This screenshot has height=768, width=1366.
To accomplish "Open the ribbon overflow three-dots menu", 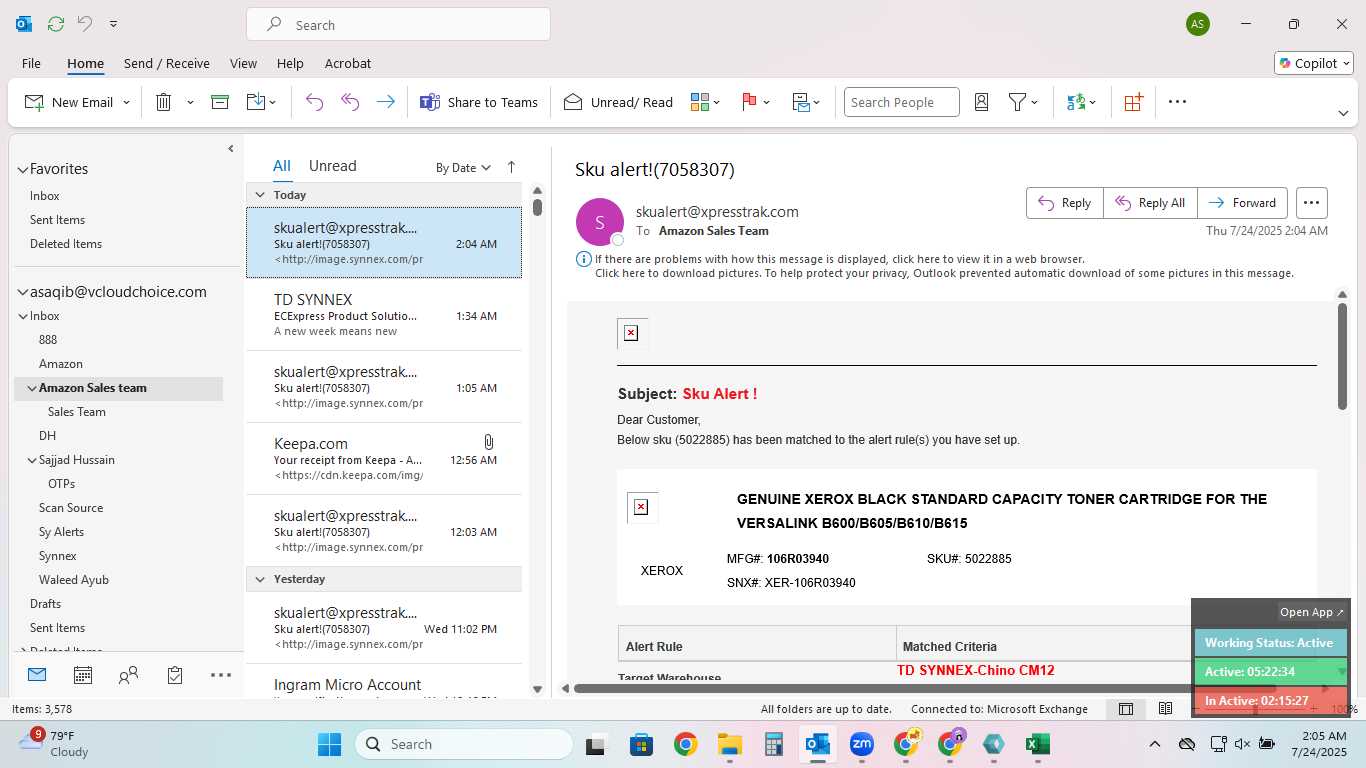I will pos(1177,102).
